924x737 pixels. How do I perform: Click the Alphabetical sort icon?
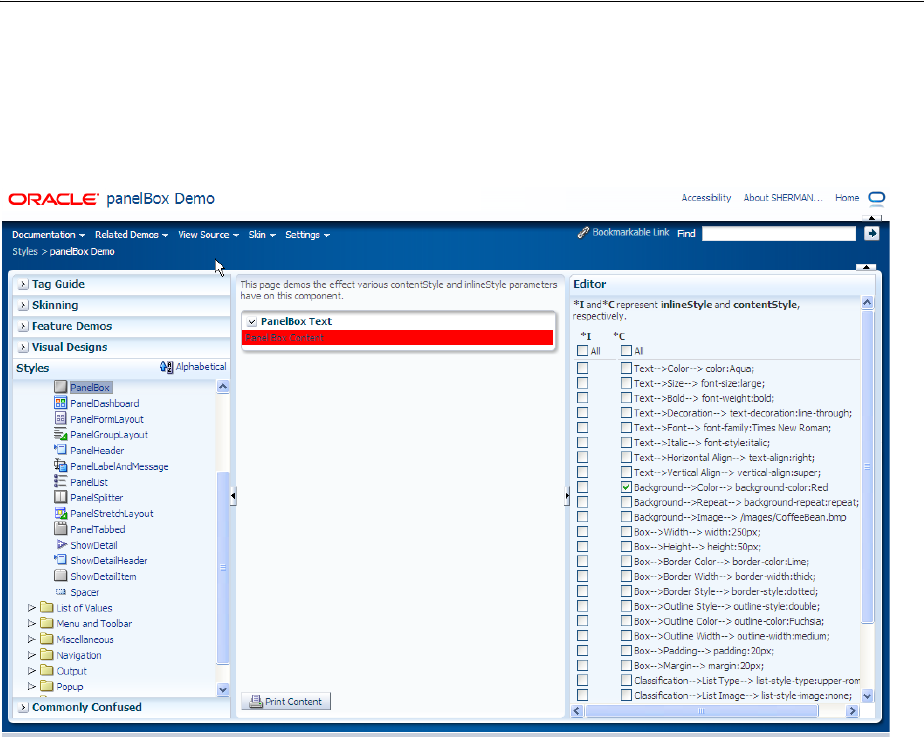click(166, 367)
